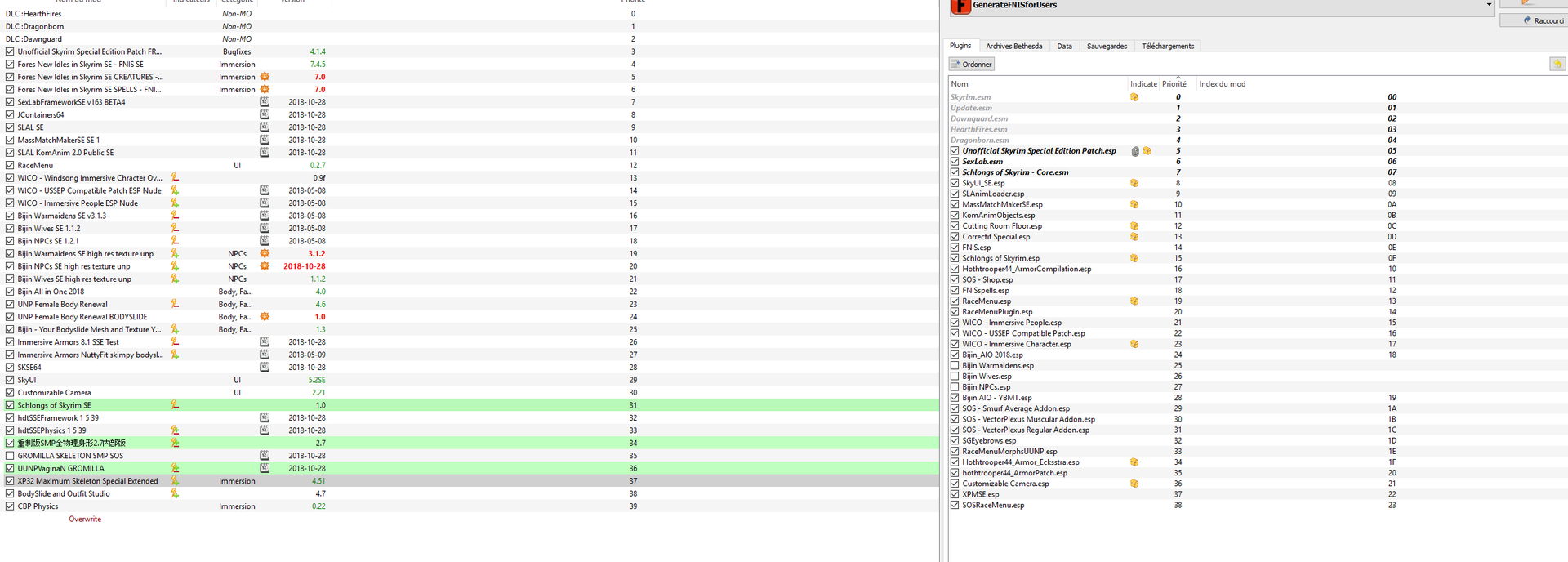Enable the Bijin Warmaidens.esp plugin
This screenshot has height=562, width=1568.
click(x=954, y=366)
